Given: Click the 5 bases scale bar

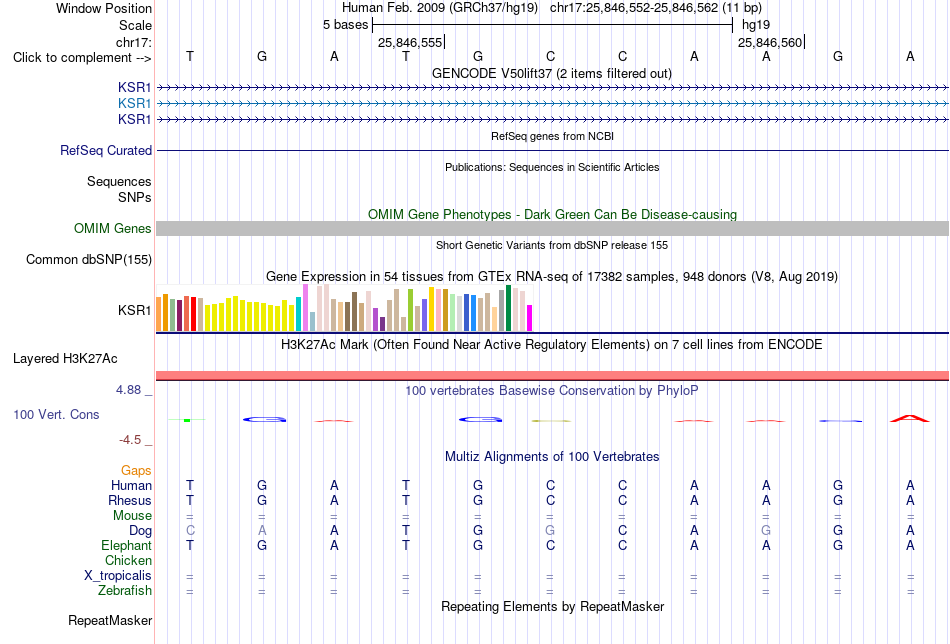Looking at the screenshot, I should pos(553,25).
